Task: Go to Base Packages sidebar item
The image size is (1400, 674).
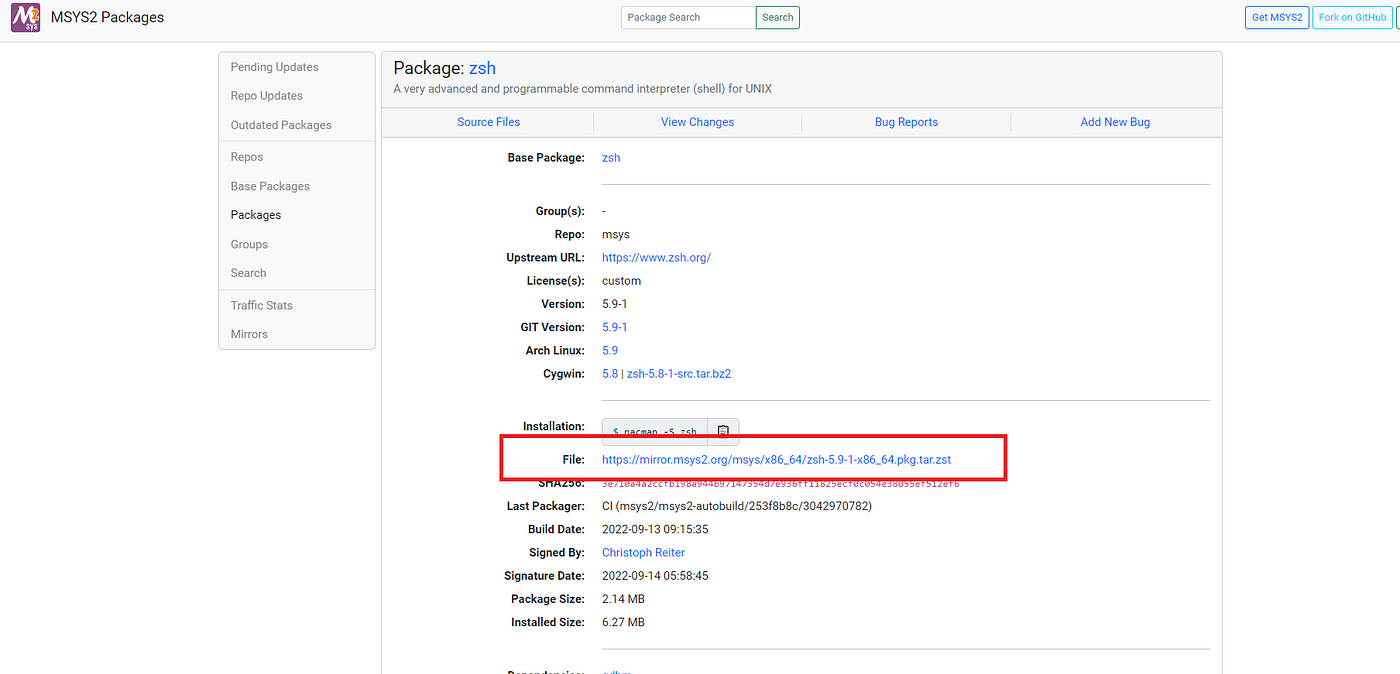Action: click(x=270, y=186)
